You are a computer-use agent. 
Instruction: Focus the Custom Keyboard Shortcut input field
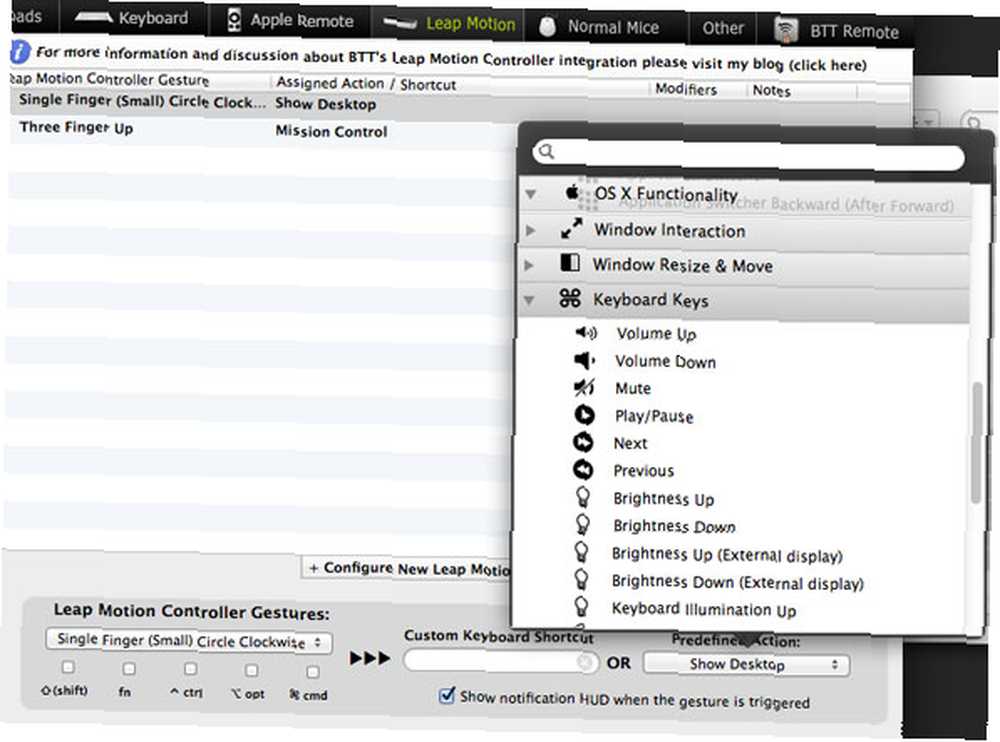(501, 661)
